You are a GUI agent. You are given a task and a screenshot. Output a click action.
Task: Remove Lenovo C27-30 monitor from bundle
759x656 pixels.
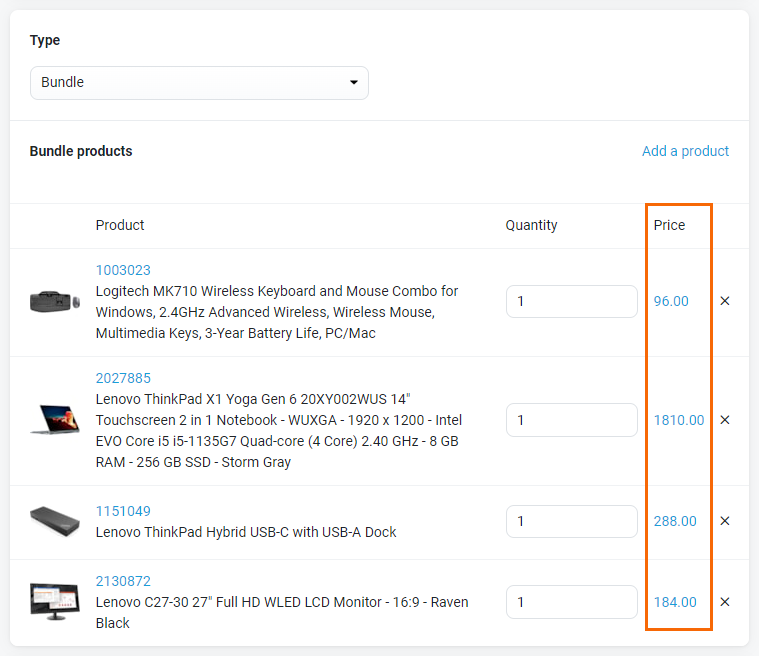coord(725,602)
